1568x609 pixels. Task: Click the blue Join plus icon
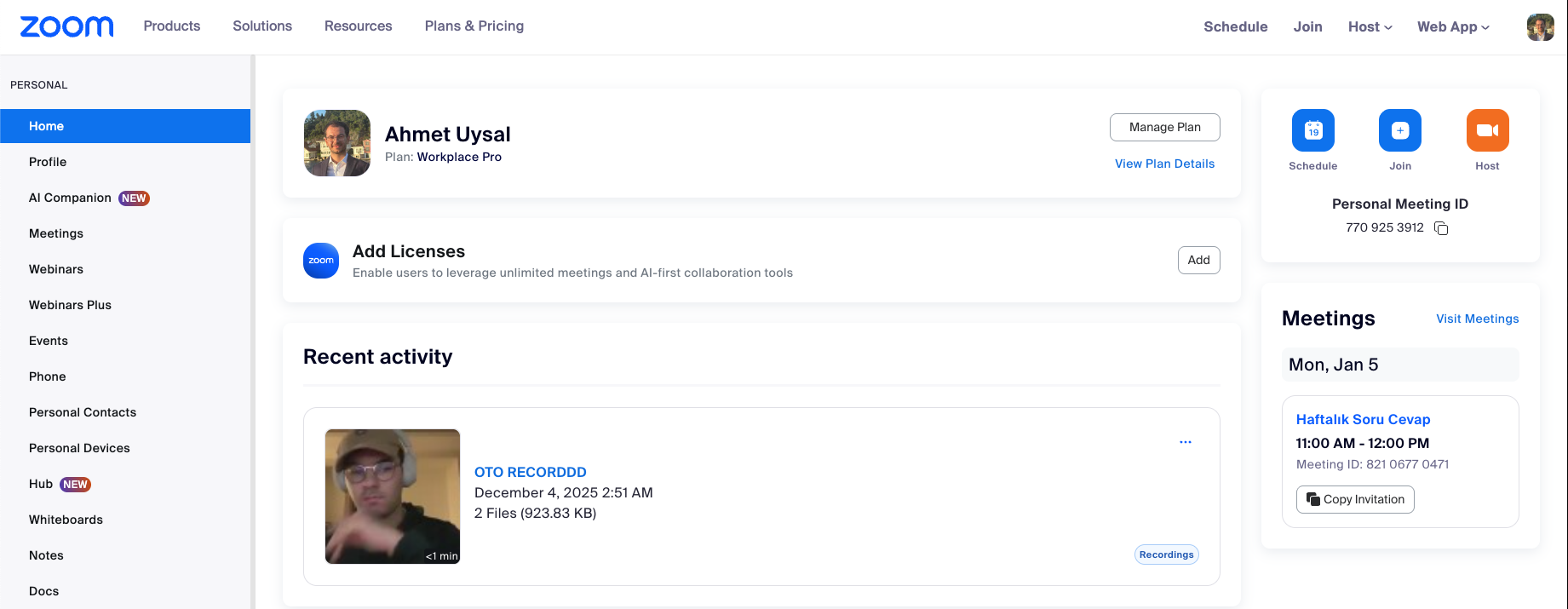coord(1399,130)
